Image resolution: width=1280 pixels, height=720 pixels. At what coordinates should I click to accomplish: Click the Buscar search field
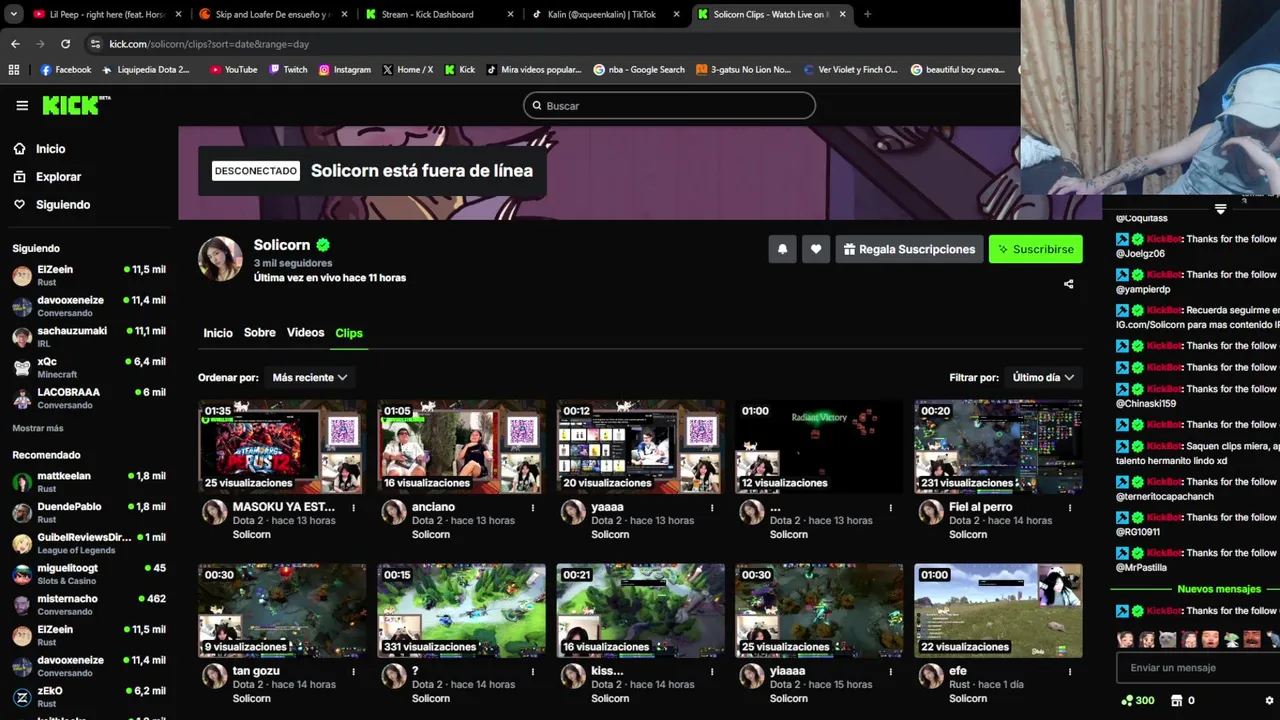[669, 105]
